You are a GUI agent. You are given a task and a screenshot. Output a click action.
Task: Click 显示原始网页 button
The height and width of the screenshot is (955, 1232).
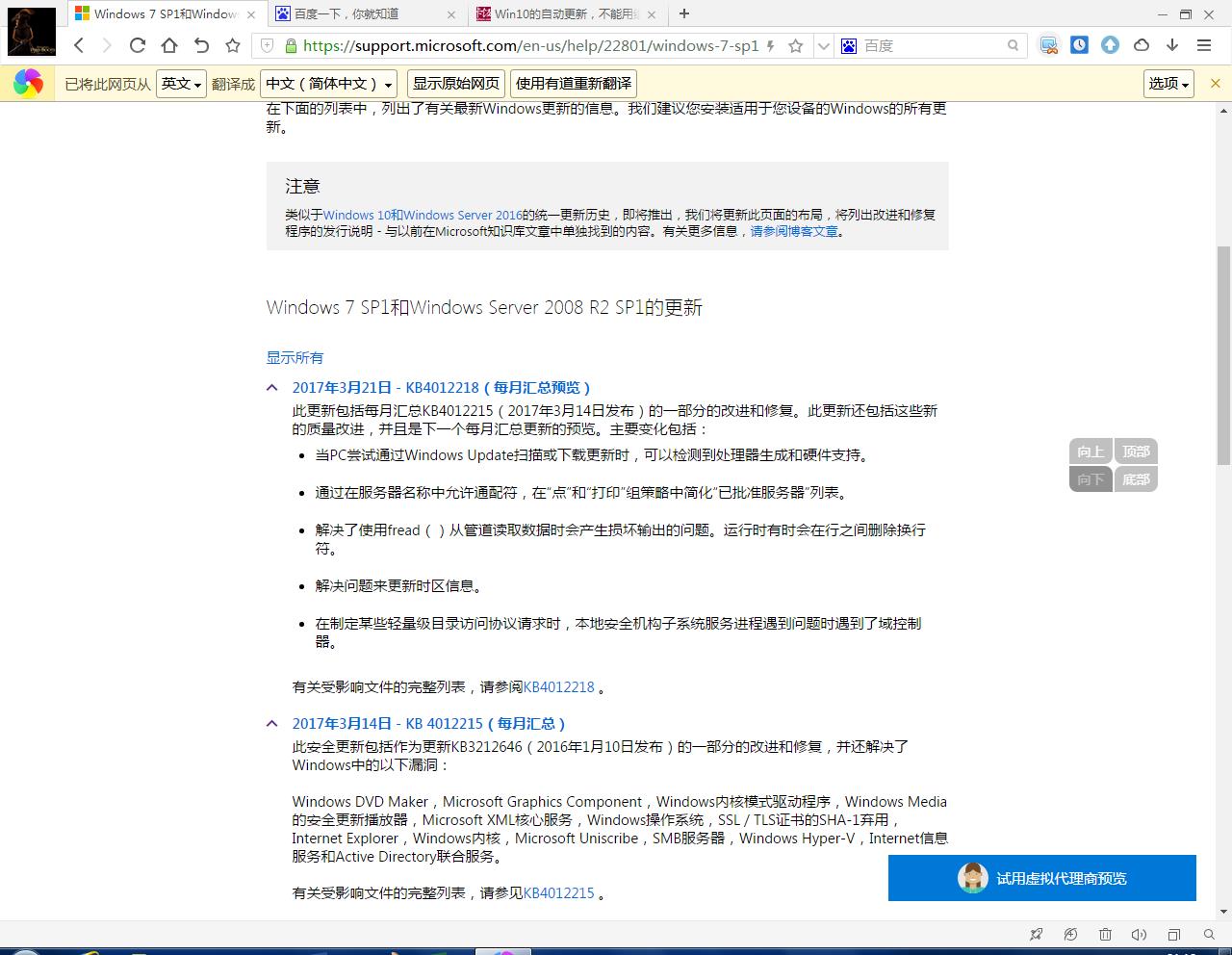pyautogui.click(x=456, y=84)
